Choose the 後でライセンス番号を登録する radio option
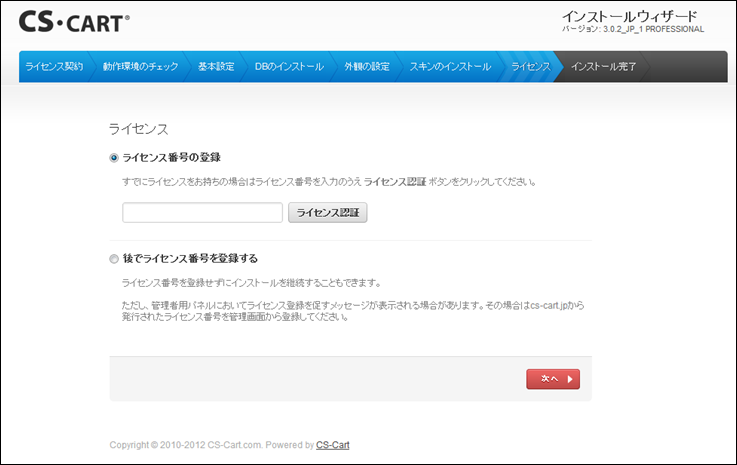The image size is (737, 465). (x=113, y=259)
